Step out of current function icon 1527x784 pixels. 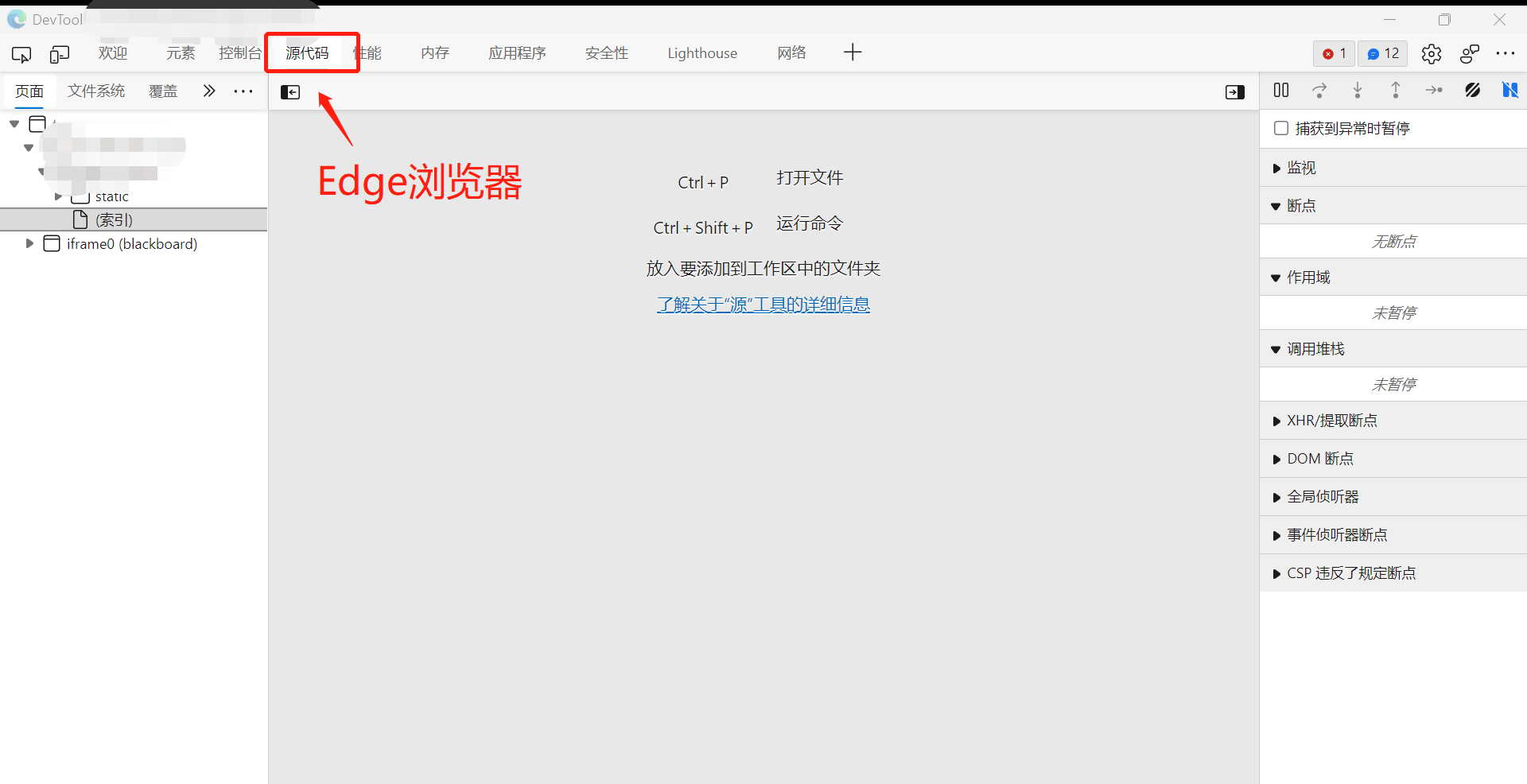(x=1396, y=90)
